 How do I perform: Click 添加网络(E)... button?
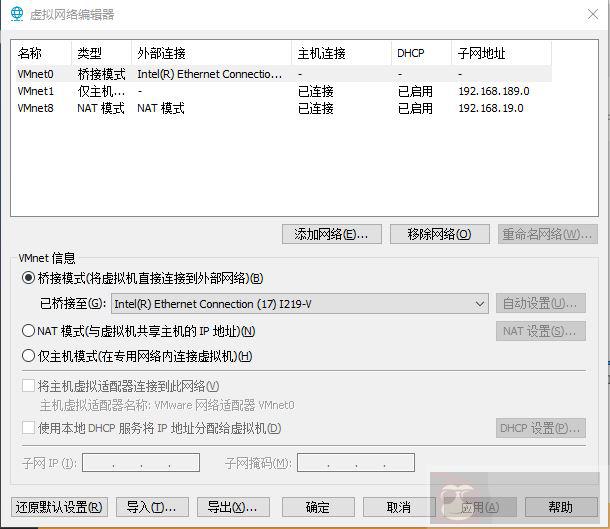[331, 234]
